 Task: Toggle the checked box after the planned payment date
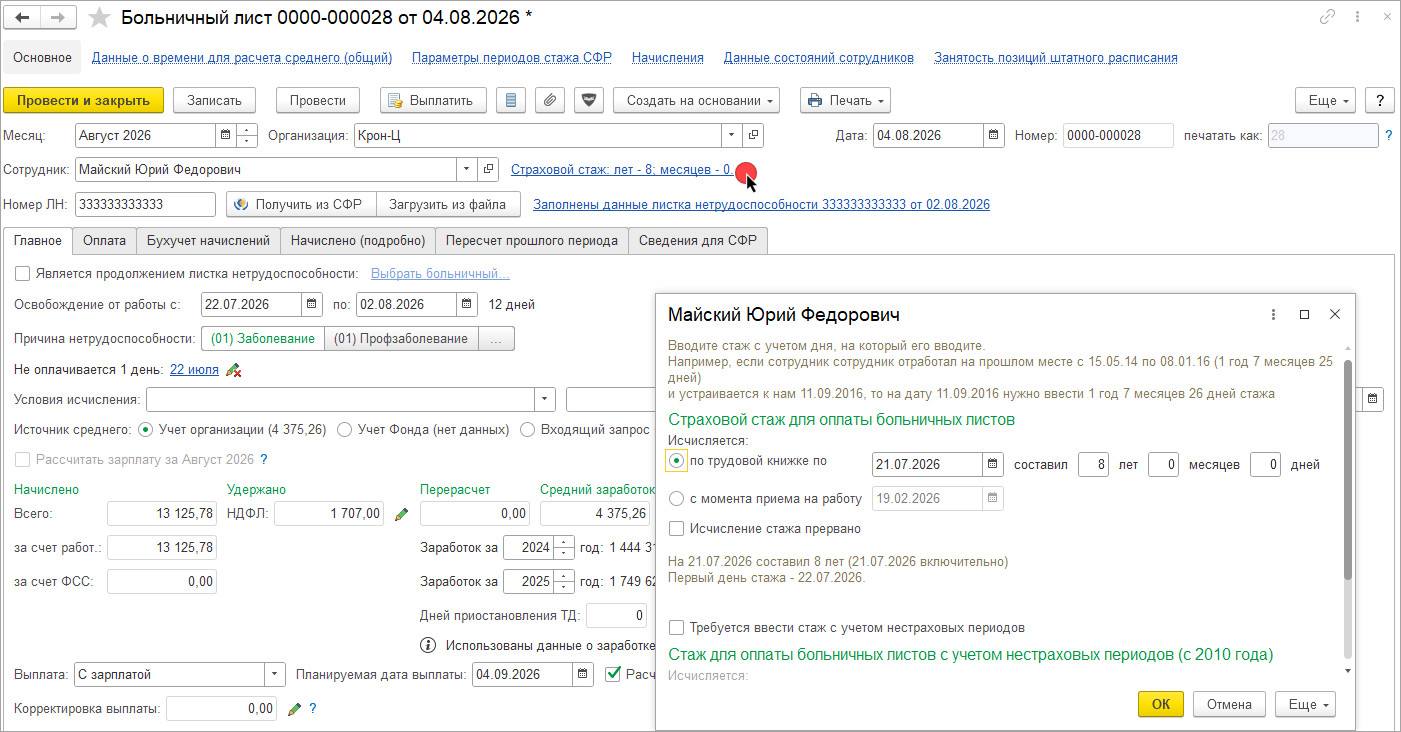coord(614,675)
